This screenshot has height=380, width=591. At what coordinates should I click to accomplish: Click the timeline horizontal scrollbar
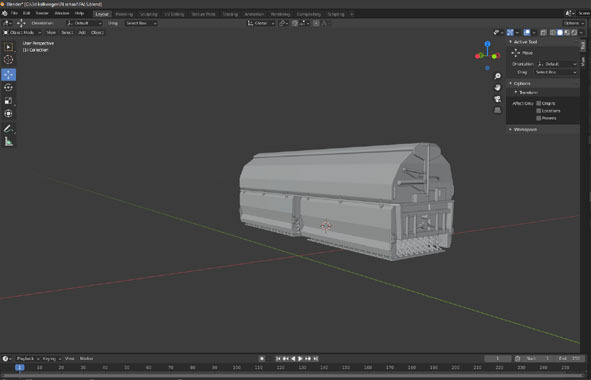coord(294,376)
